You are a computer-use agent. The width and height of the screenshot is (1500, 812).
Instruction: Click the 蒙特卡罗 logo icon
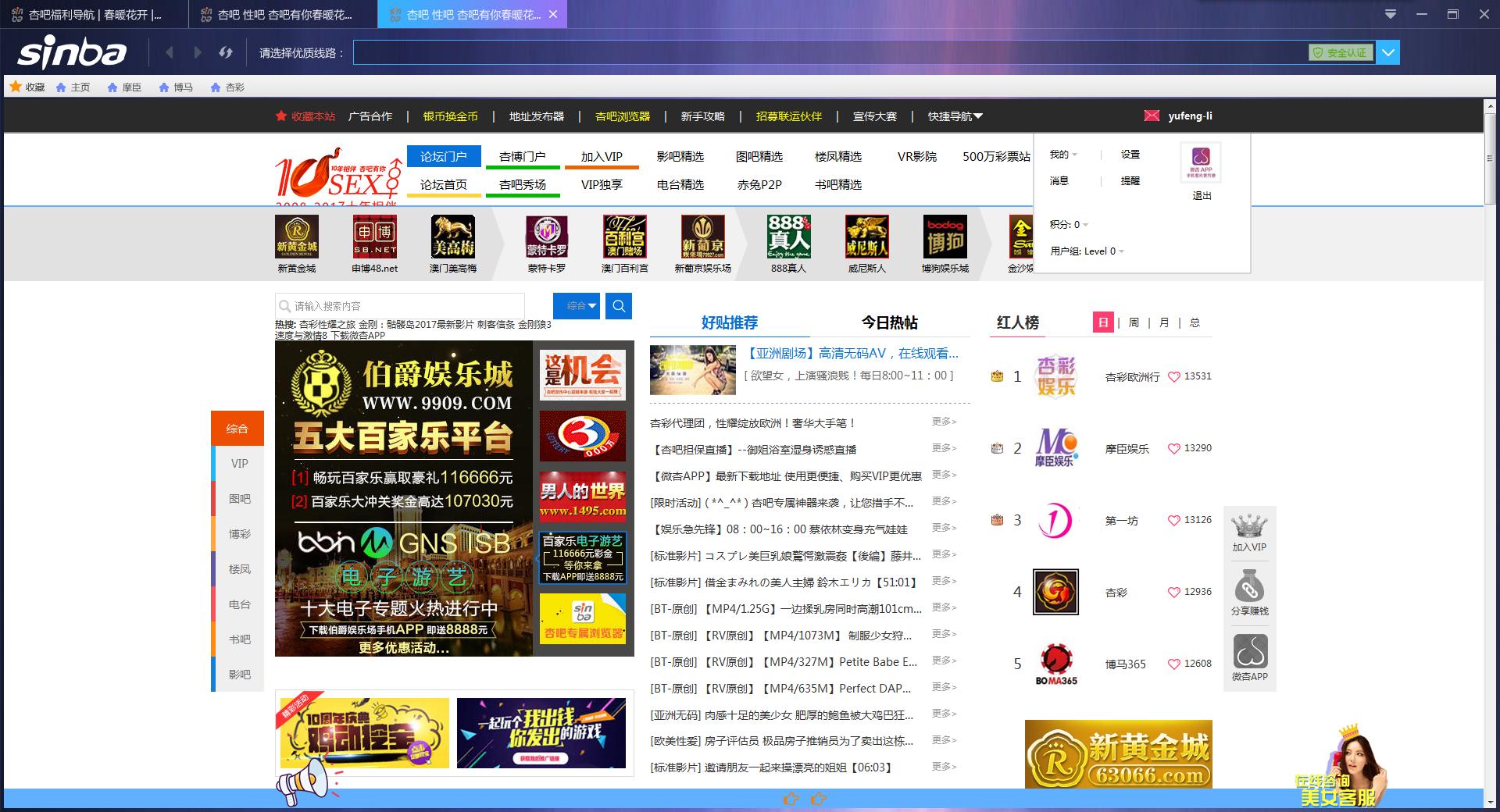pos(547,237)
